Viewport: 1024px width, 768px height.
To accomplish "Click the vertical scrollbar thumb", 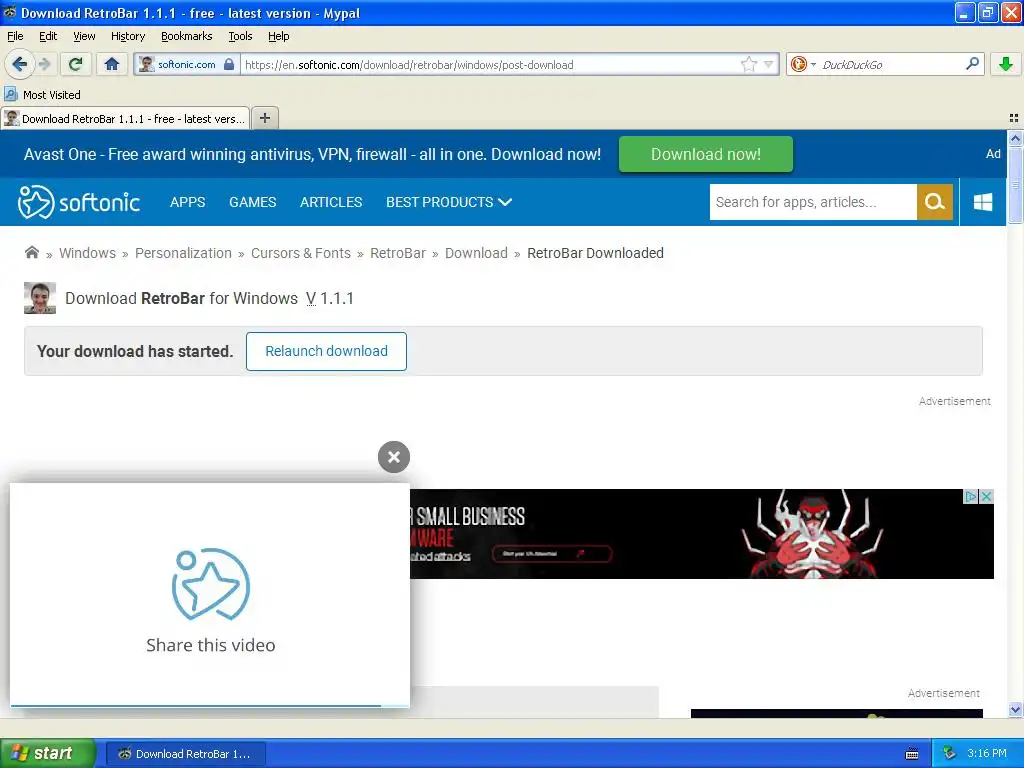I will (1015, 185).
